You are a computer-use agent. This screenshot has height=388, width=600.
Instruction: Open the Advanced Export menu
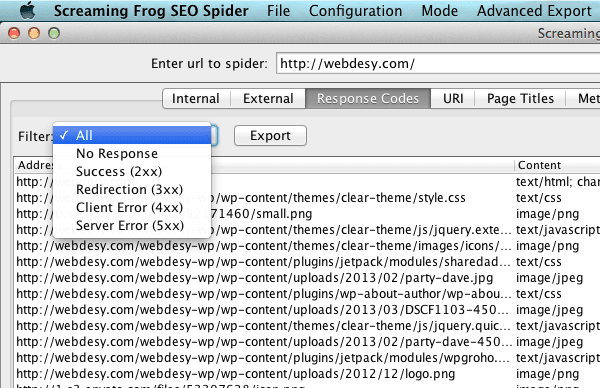point(534,11)
